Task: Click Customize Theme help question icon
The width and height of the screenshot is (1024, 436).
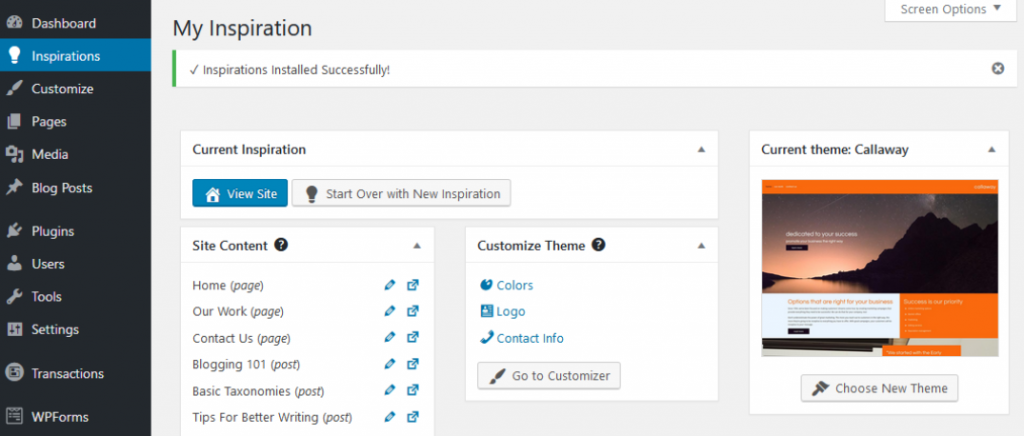Action: 598,245
